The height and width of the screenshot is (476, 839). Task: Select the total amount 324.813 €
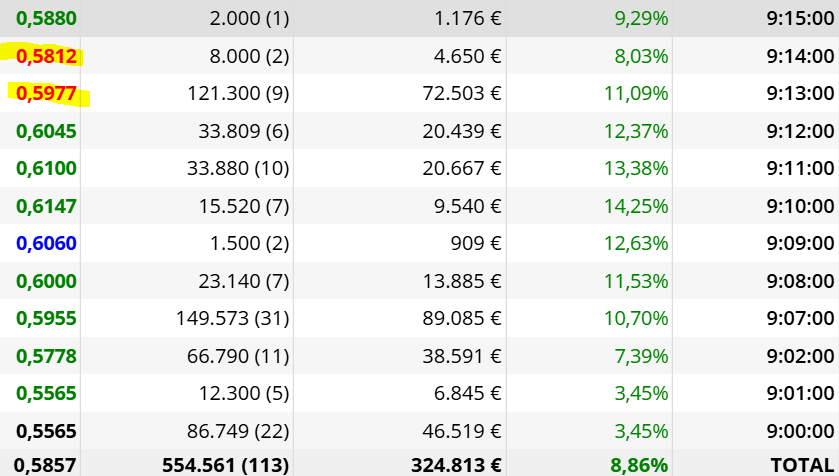pos(456,465)
